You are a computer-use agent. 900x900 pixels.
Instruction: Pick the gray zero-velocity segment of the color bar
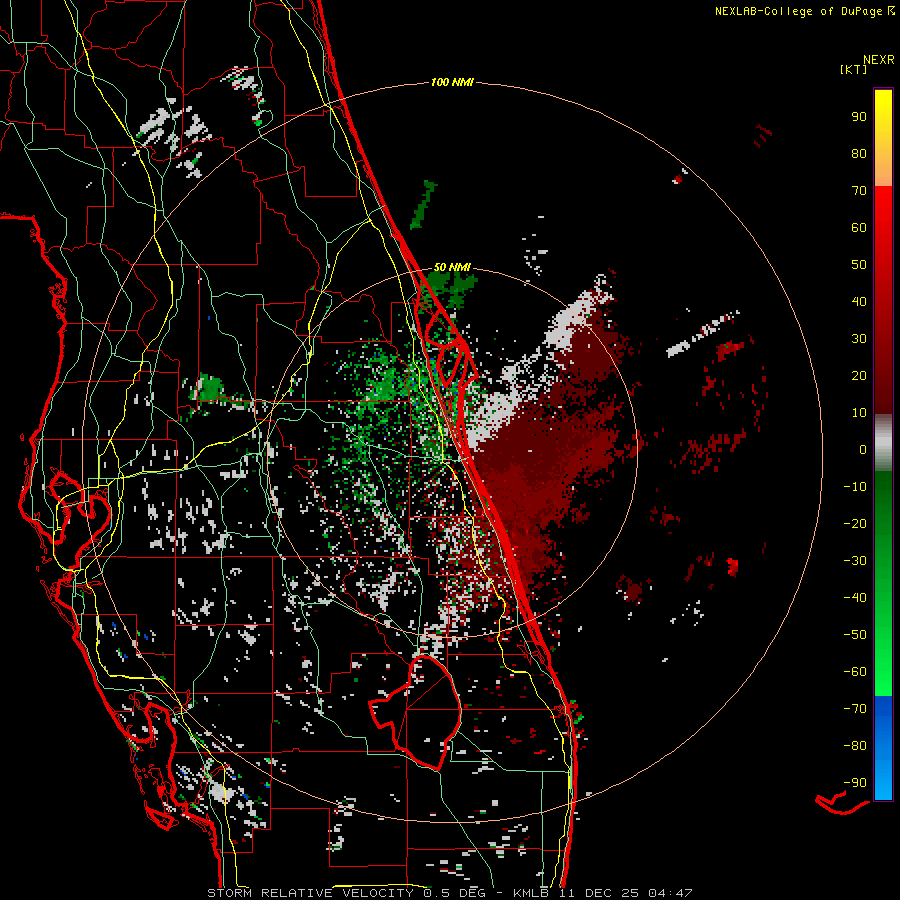pyautogui.click(x=883, y=443)
